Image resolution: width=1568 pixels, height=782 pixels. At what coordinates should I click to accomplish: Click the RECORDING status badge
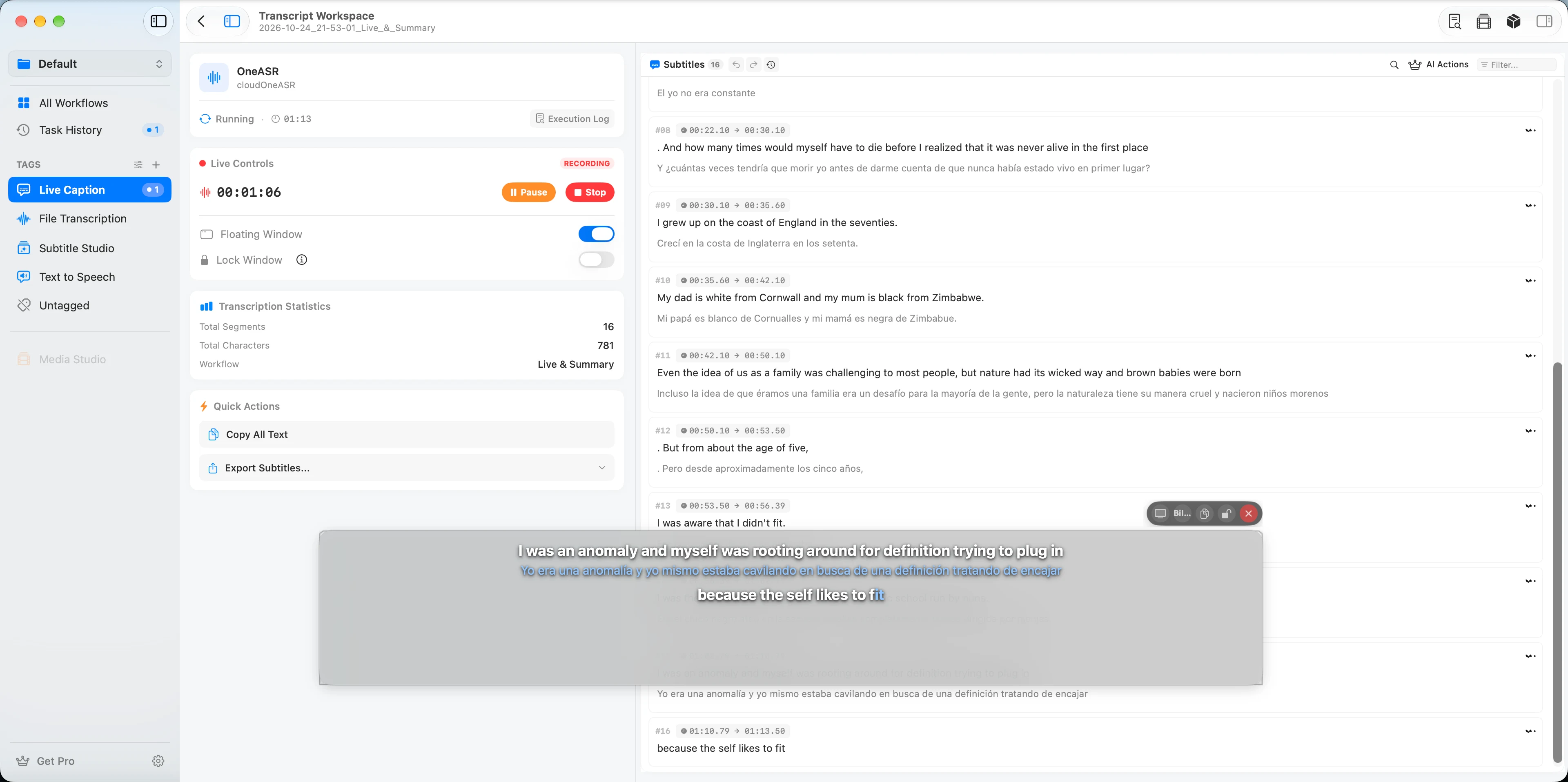click(586, 164)
